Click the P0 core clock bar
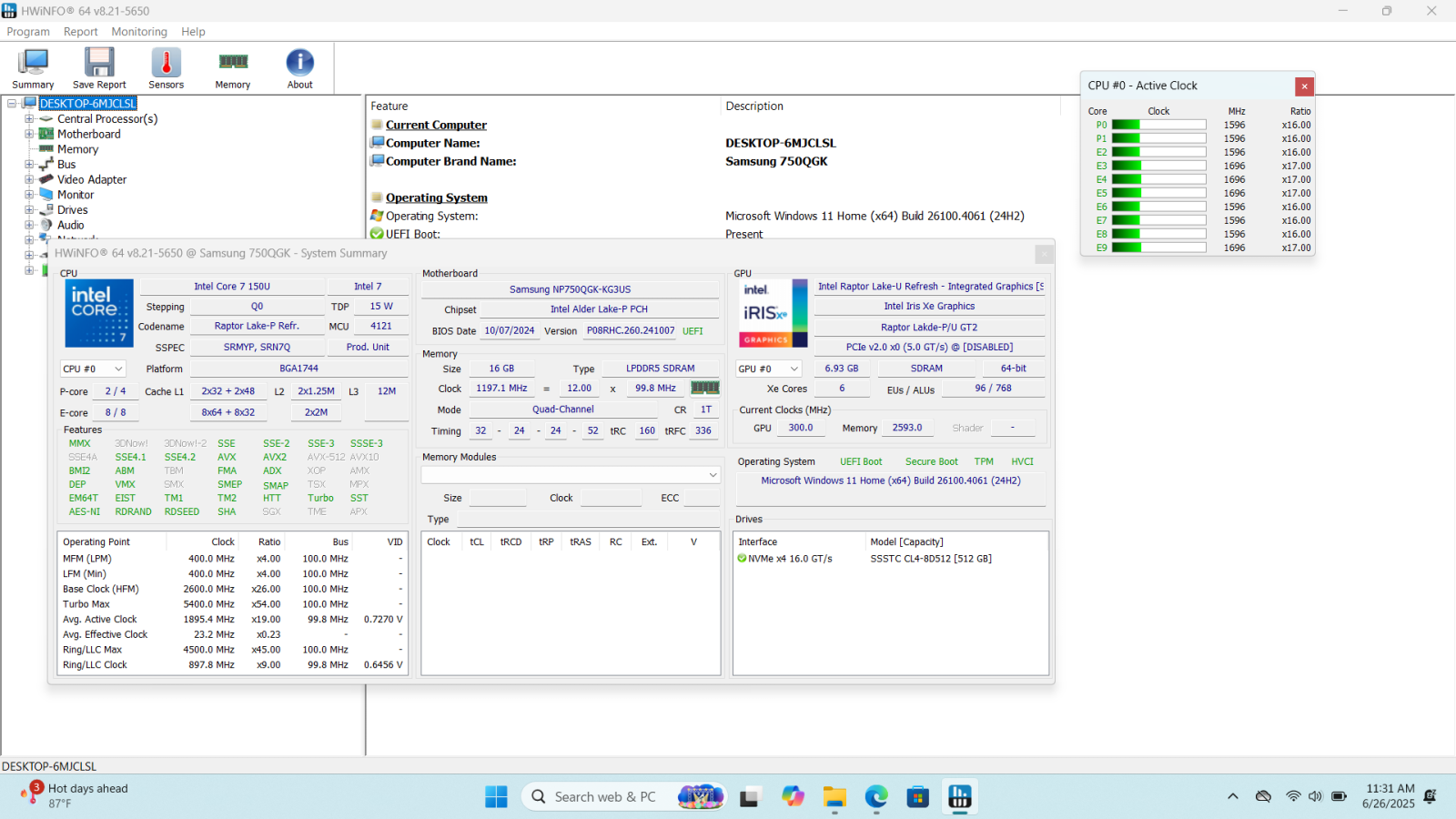The width and height of the screenshot is (1456, 819). (x=1158, y=125)
